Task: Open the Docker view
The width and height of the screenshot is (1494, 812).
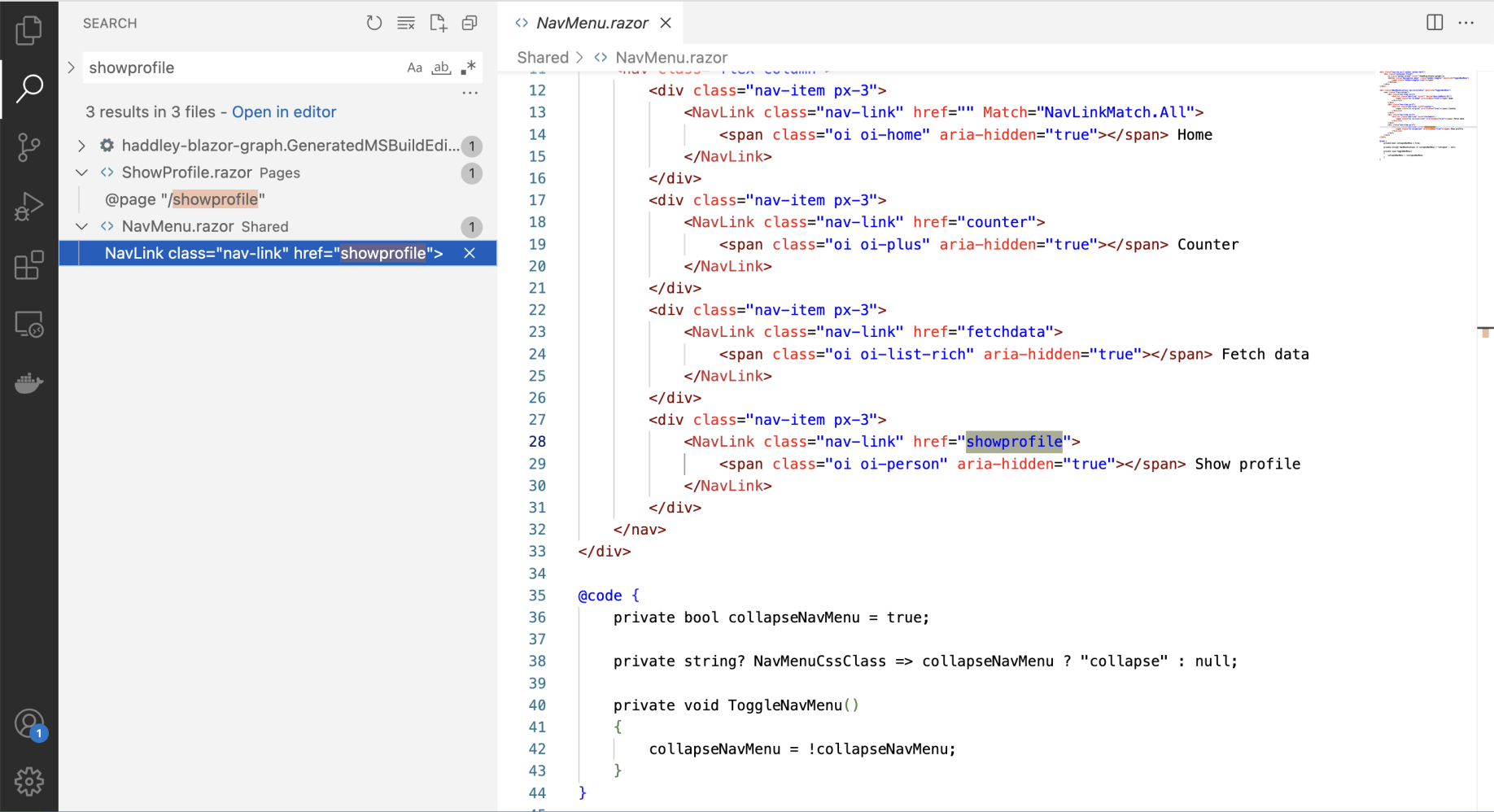Action: point(29,382)
